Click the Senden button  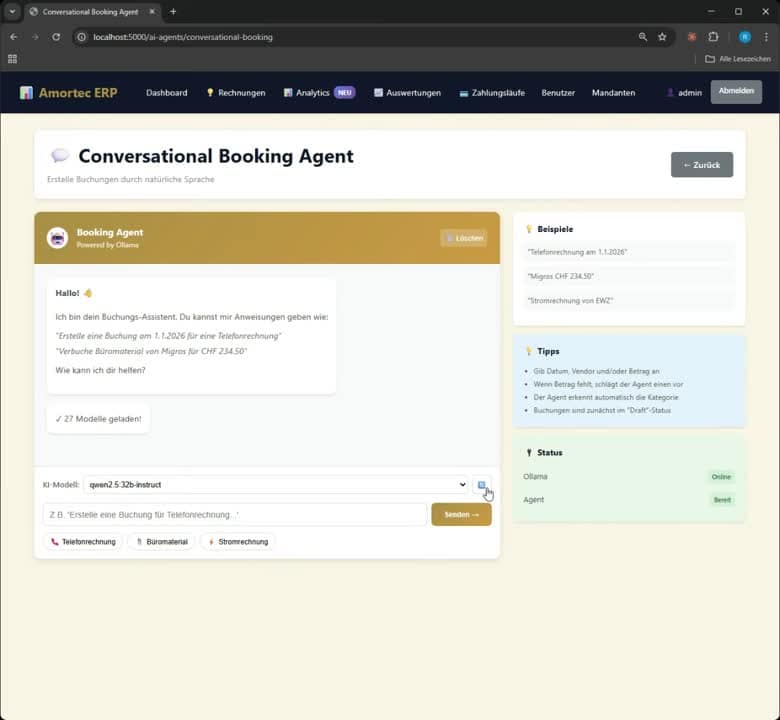tap(461, 514)
